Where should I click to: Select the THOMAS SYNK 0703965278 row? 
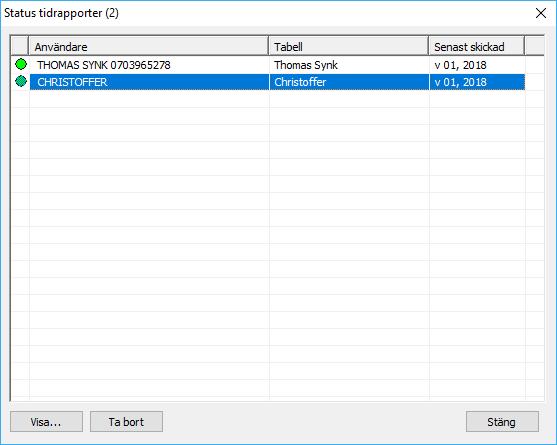(x=277, y=65)
